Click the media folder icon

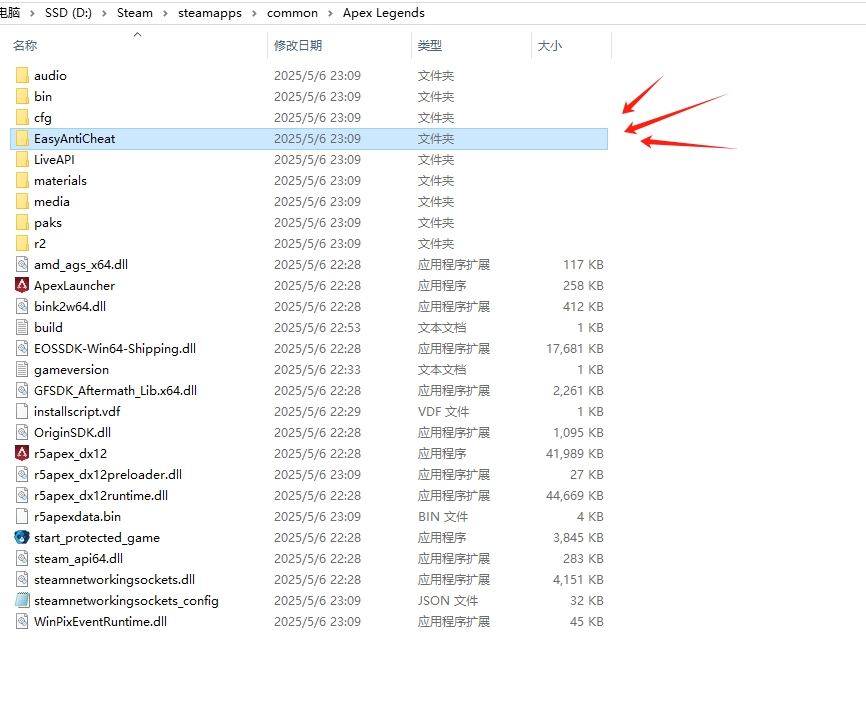pyautogui.click(x=22, y=202)
